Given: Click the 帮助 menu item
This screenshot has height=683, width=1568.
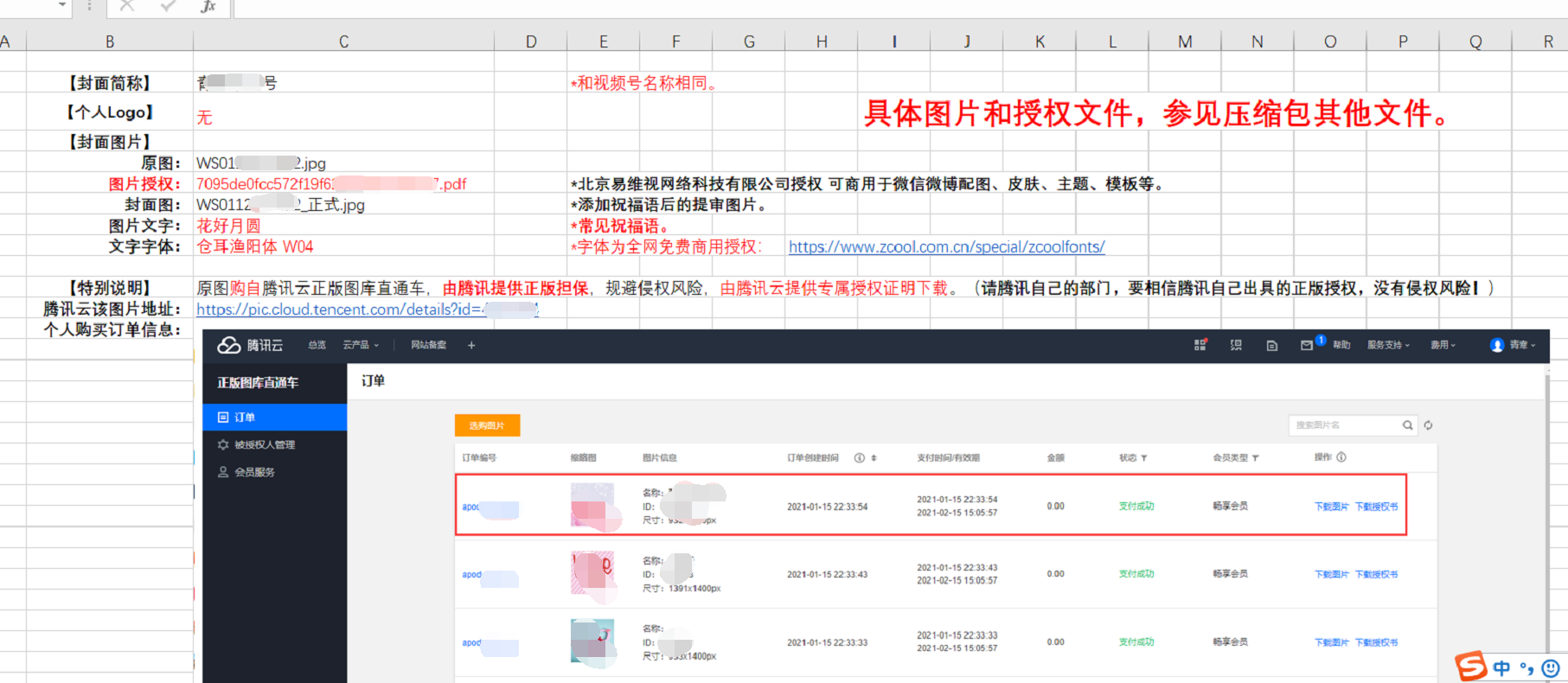Looking at the screenshot, I should [x=1341, y=345].
